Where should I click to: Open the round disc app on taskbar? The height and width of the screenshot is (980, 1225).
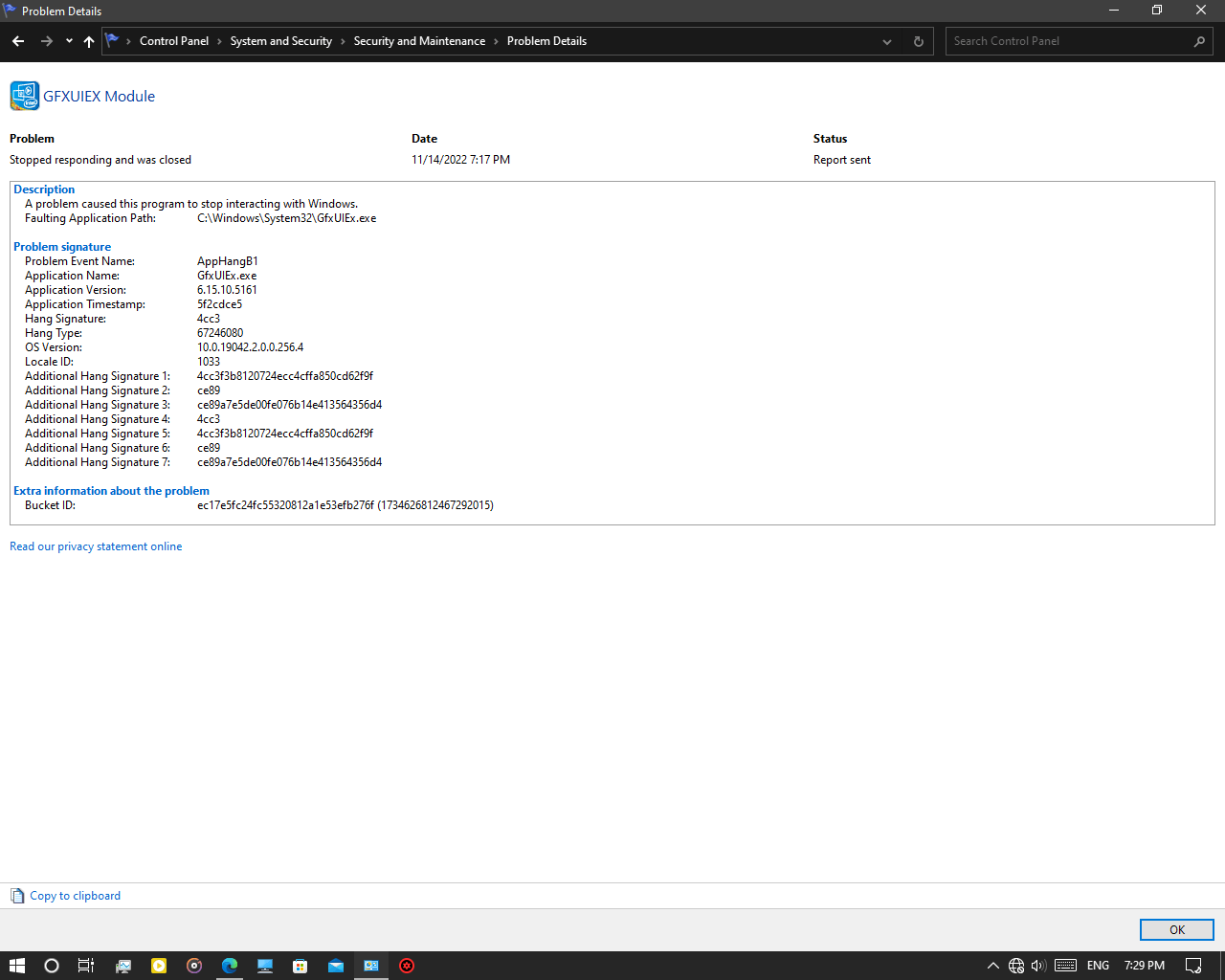click(194, 966)
